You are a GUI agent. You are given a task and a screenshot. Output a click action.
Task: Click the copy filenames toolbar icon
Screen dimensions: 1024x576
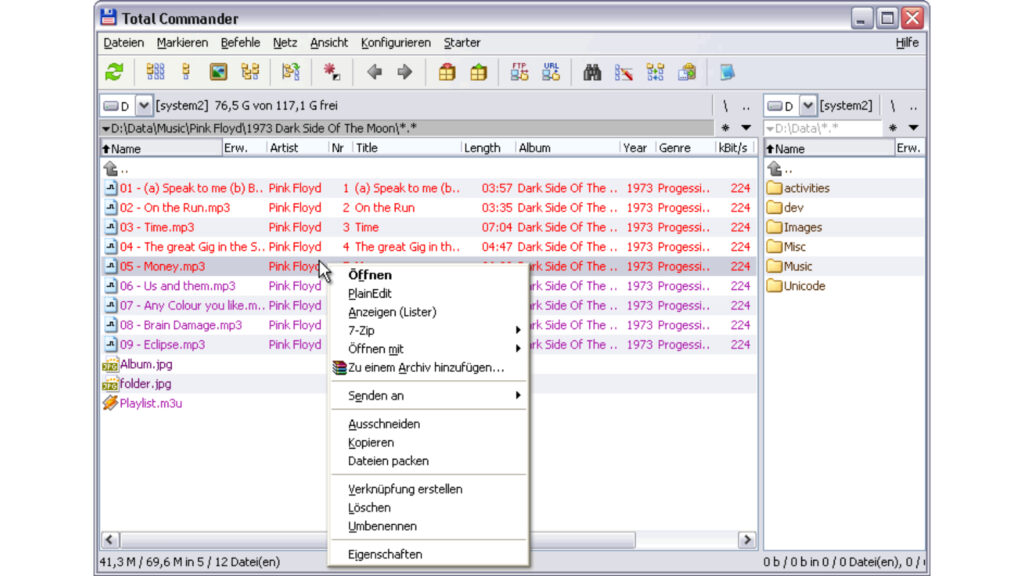click(687, 72)
